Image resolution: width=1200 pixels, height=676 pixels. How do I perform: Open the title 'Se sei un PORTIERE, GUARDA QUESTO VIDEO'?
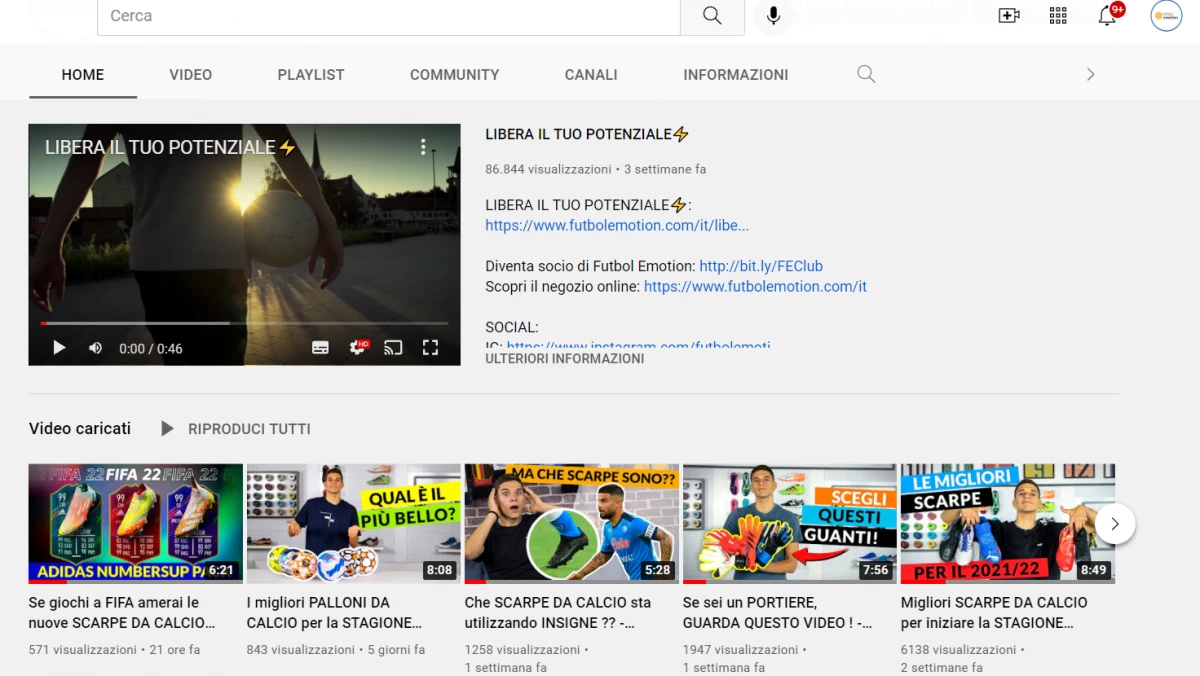(x=778, y=612)
